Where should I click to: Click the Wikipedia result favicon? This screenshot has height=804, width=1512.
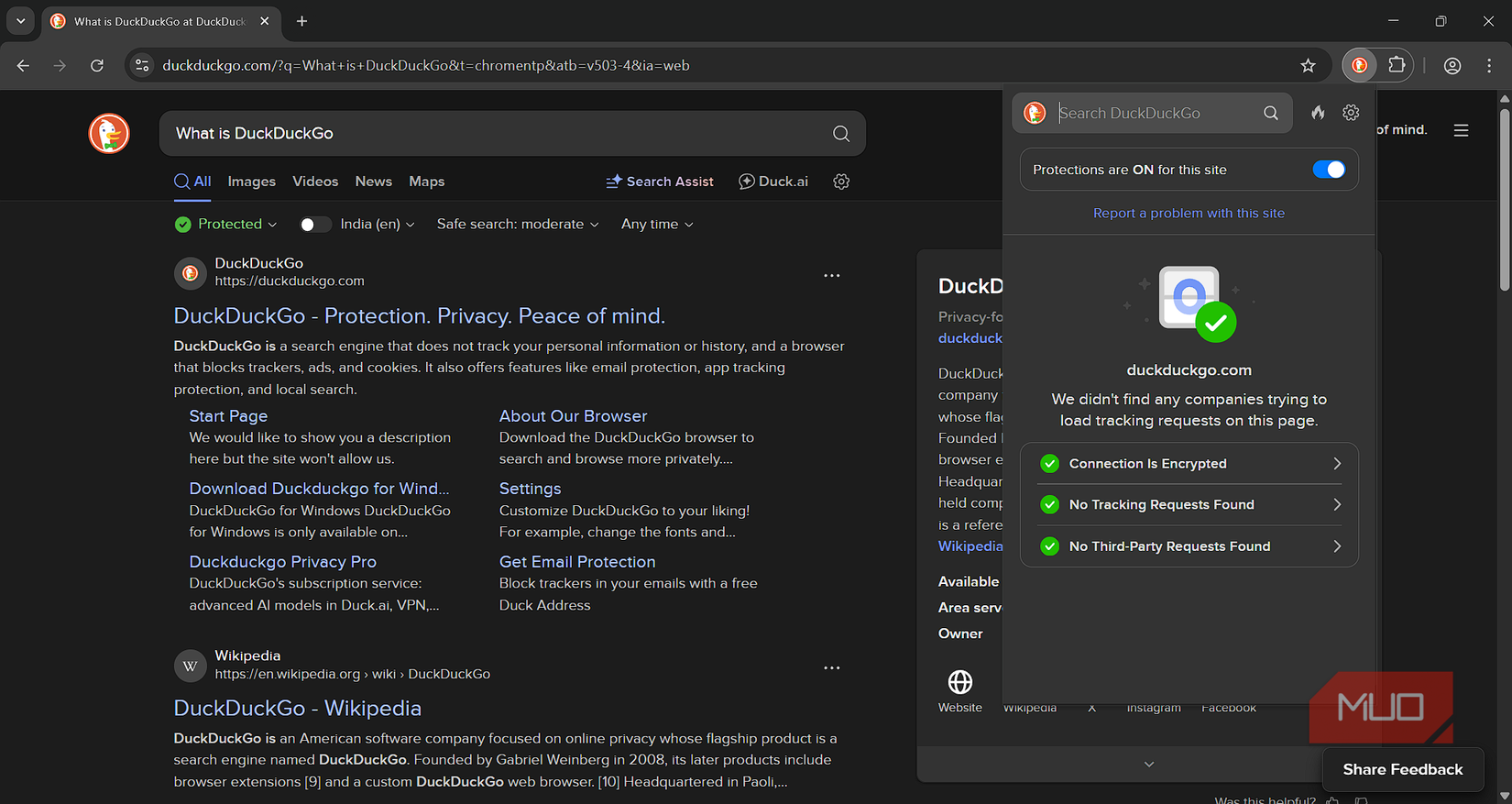(x=190, y=665)
